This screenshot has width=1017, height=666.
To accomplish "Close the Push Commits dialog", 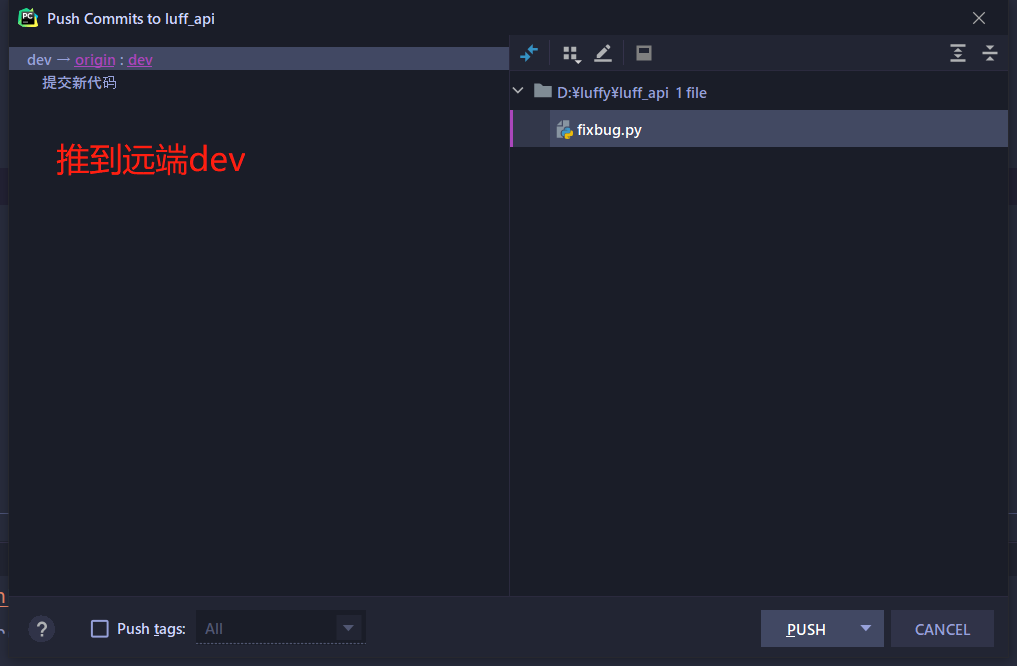I will (979, 18).
